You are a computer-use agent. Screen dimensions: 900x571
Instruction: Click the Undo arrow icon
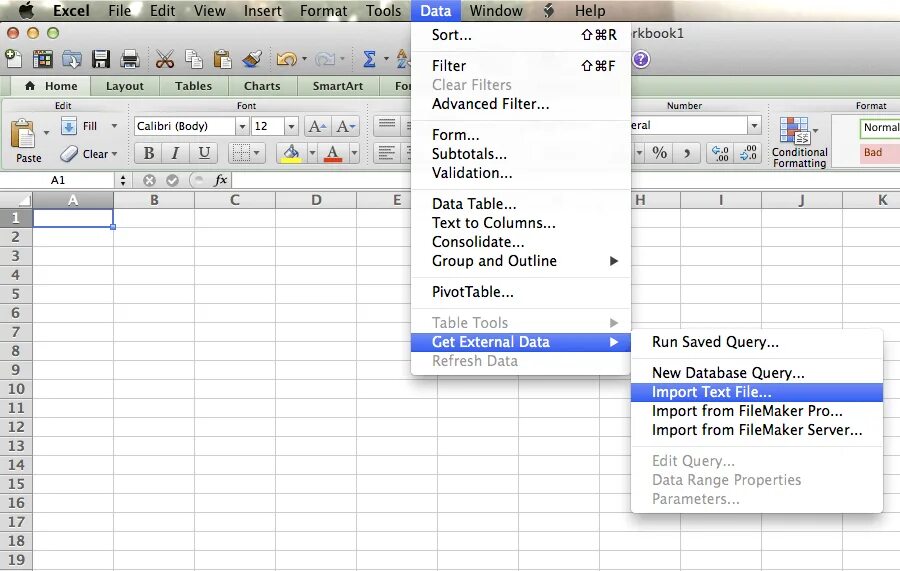click(286, 59)
